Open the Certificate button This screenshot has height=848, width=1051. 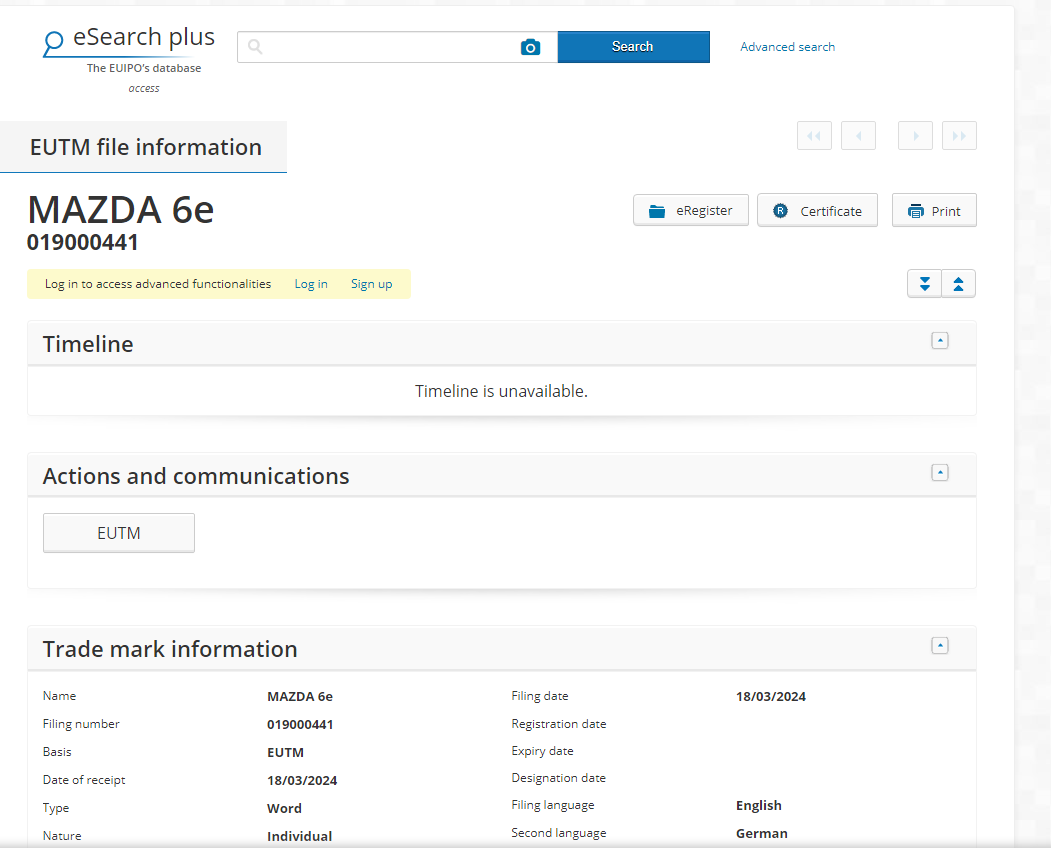click(x=817, y=210)
